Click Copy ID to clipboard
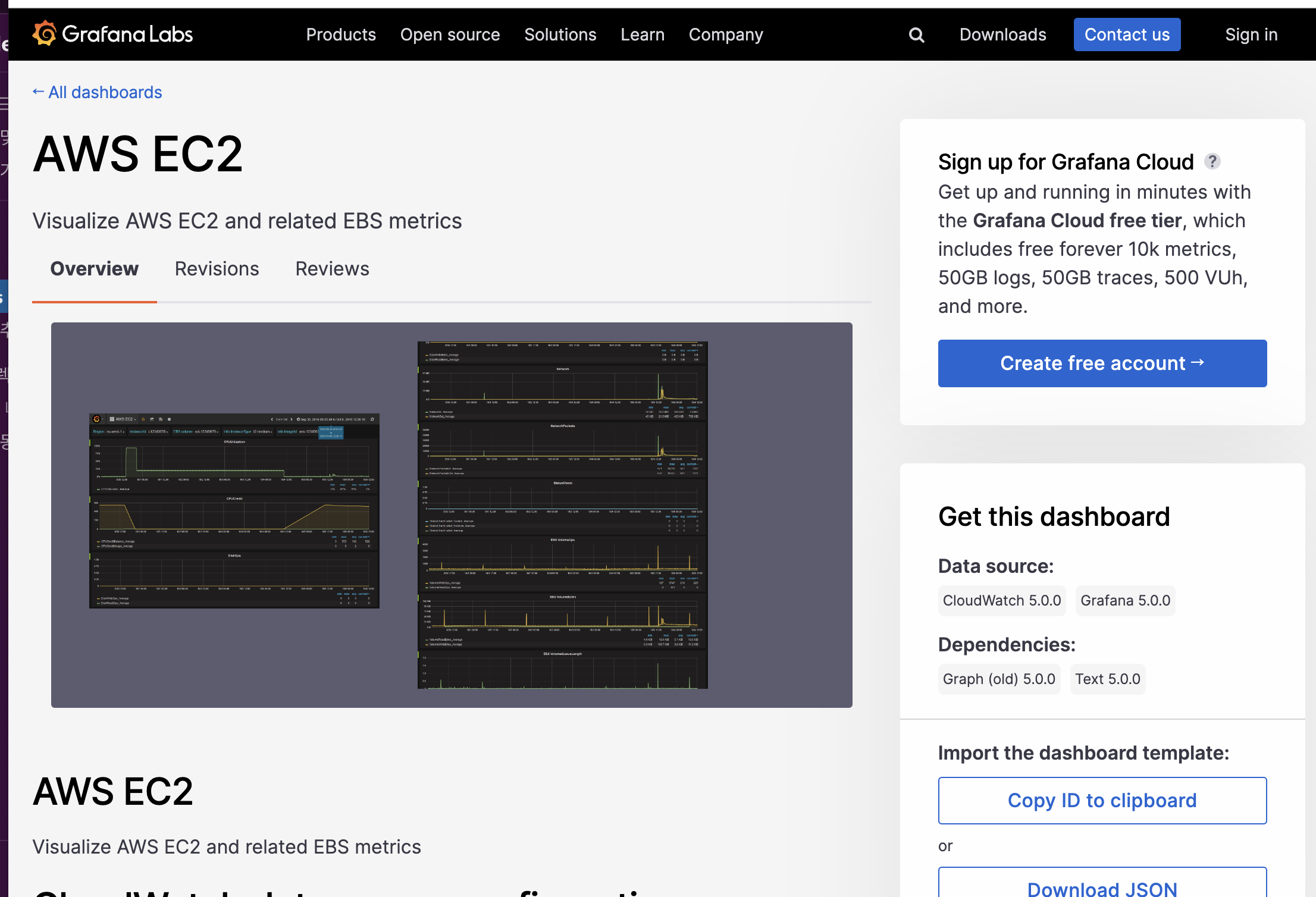 tap(1102, 800)
